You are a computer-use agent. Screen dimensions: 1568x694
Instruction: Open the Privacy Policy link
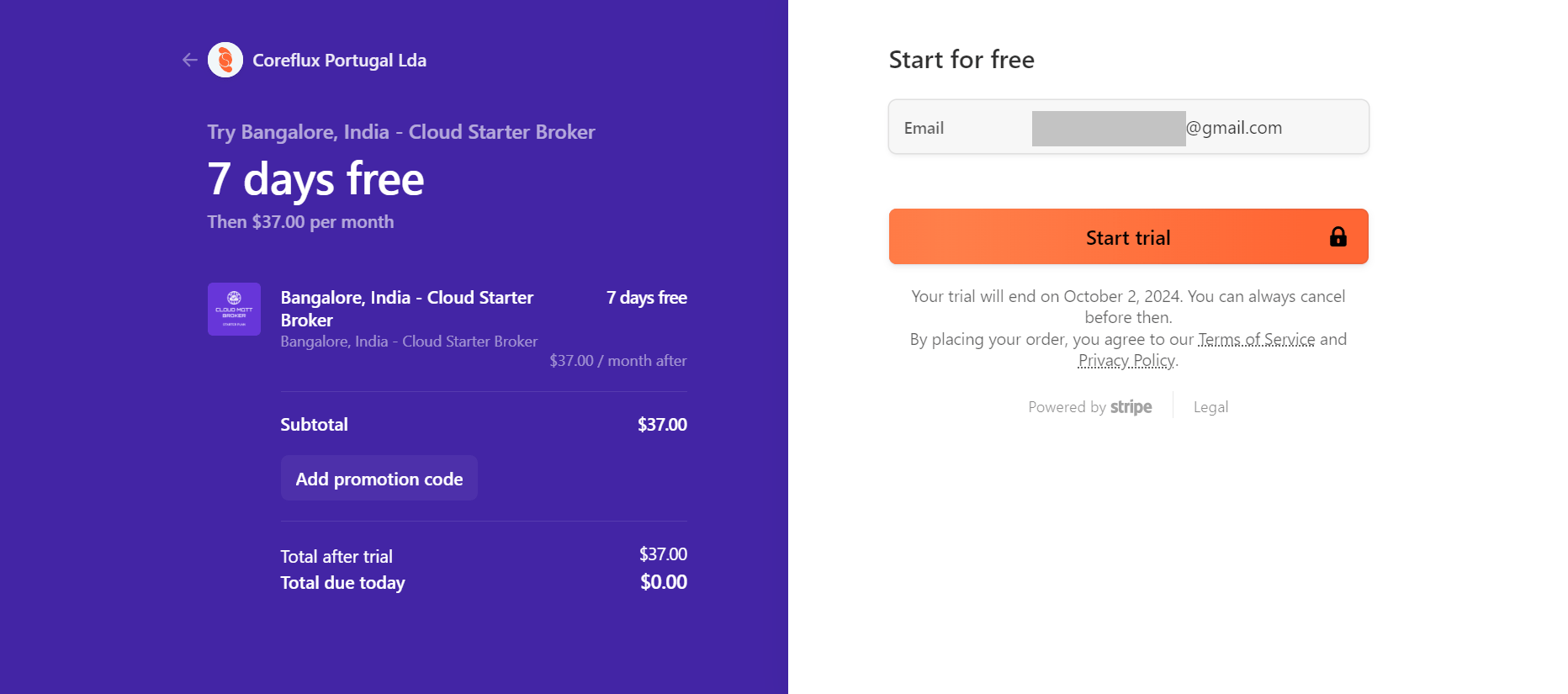coord(1126,360)
